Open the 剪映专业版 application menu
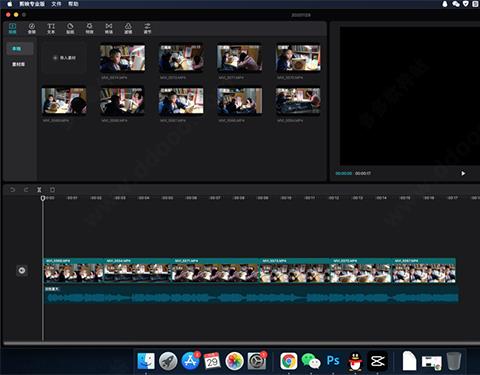480x375 pixels. pos(32,4)
